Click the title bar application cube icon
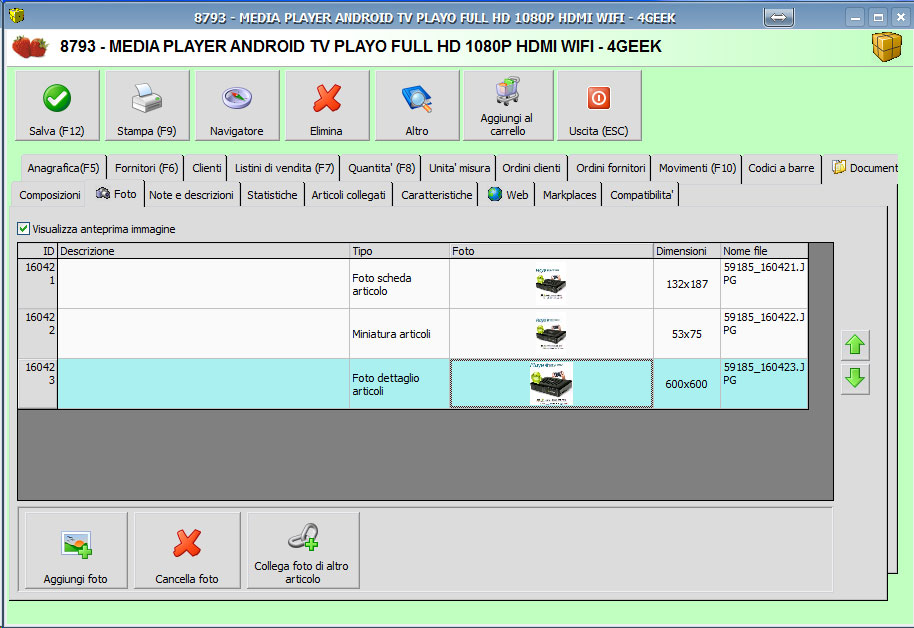 [17, 15]
